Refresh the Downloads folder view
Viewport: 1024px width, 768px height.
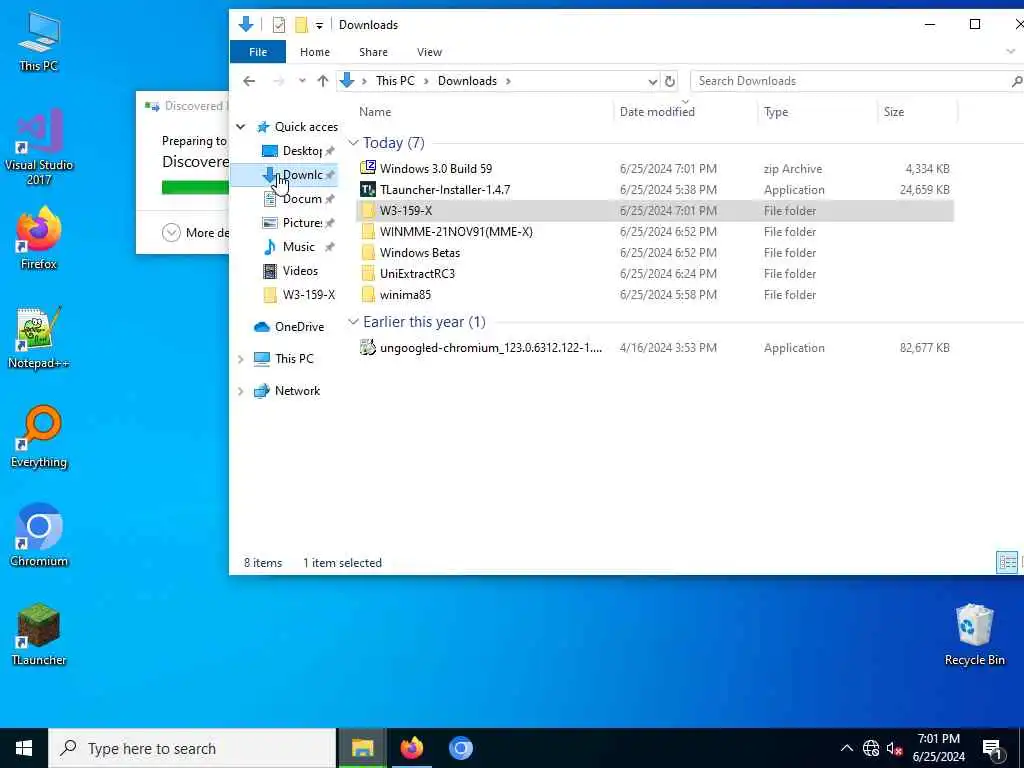[x=669, y=81]
